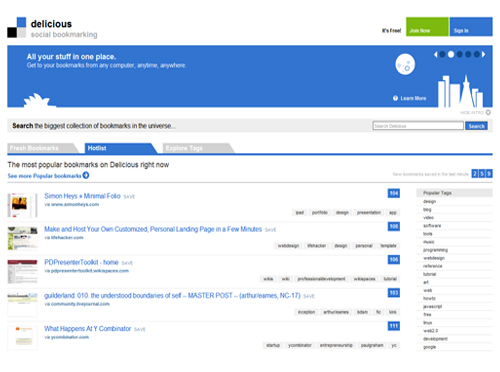
Task: Select the last intro carousel dot
Action: click(477, 54)
